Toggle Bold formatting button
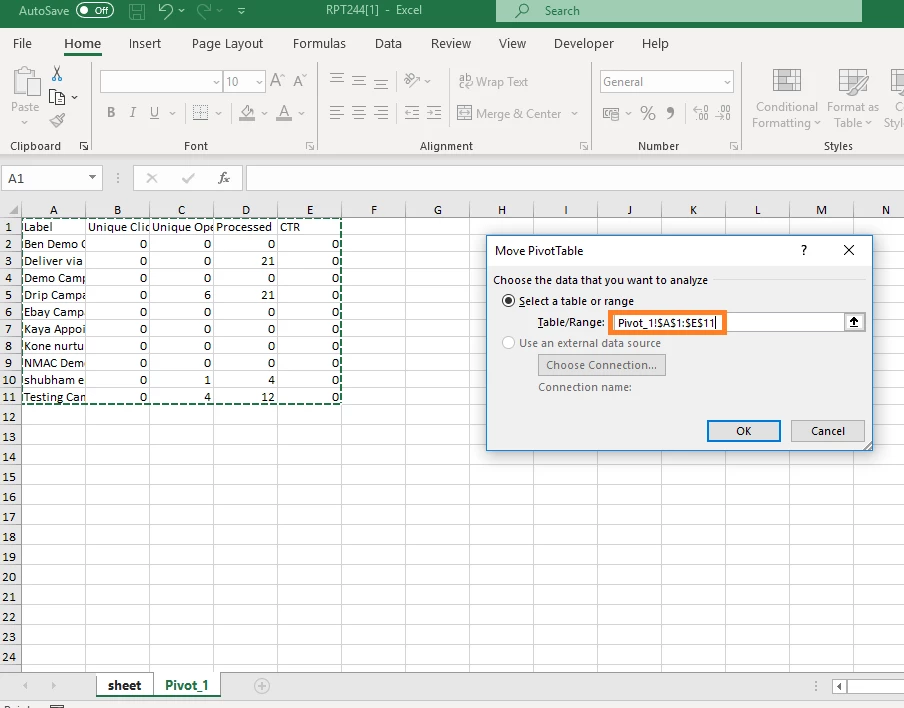Image resolution: width=904 pixels, height=708 pixels. point(111,112)
